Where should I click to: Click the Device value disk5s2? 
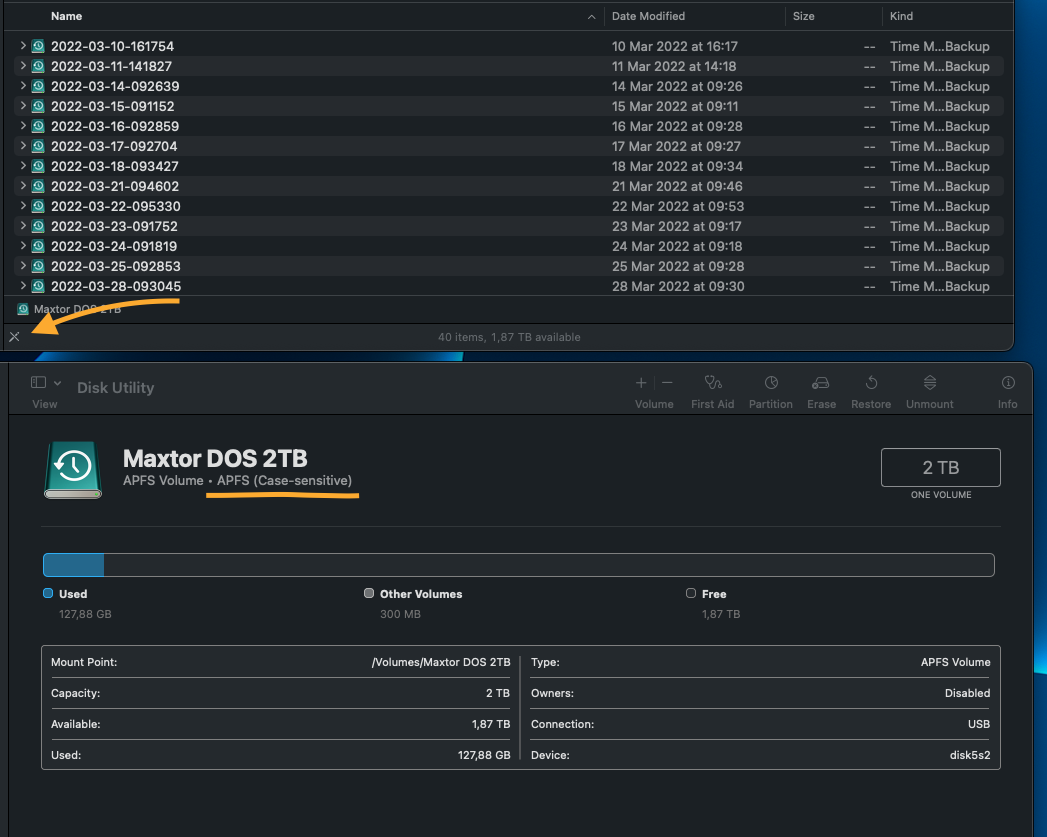click(x=970, y=755)
